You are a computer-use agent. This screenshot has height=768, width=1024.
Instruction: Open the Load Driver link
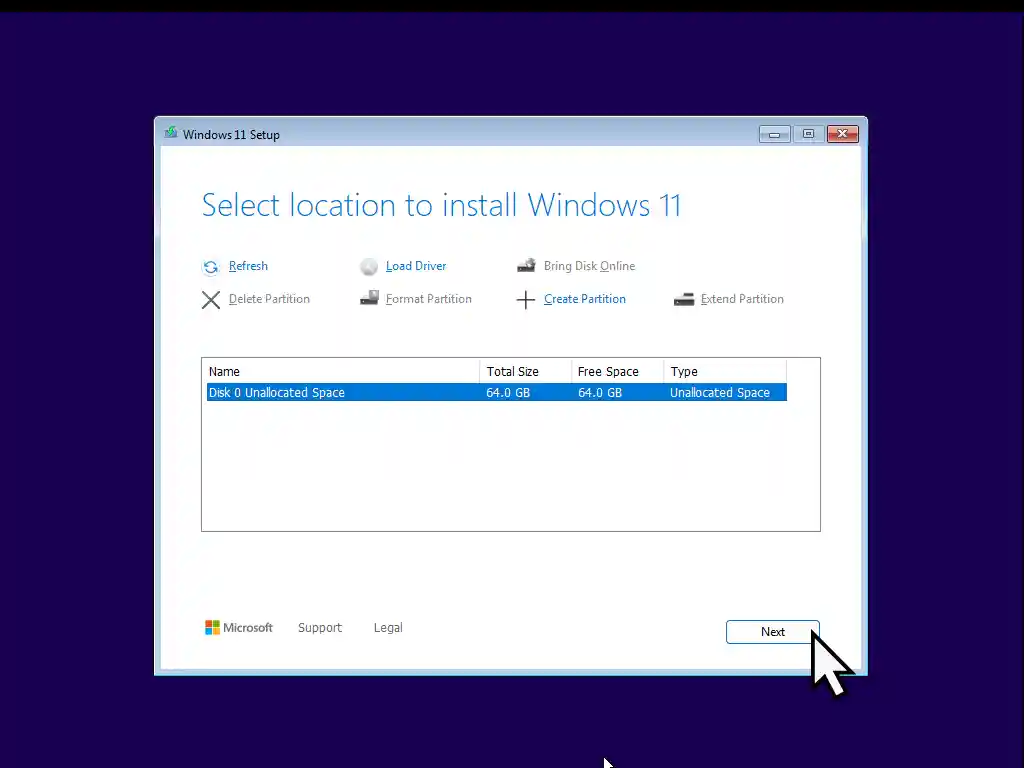click(x=416, y=266)
